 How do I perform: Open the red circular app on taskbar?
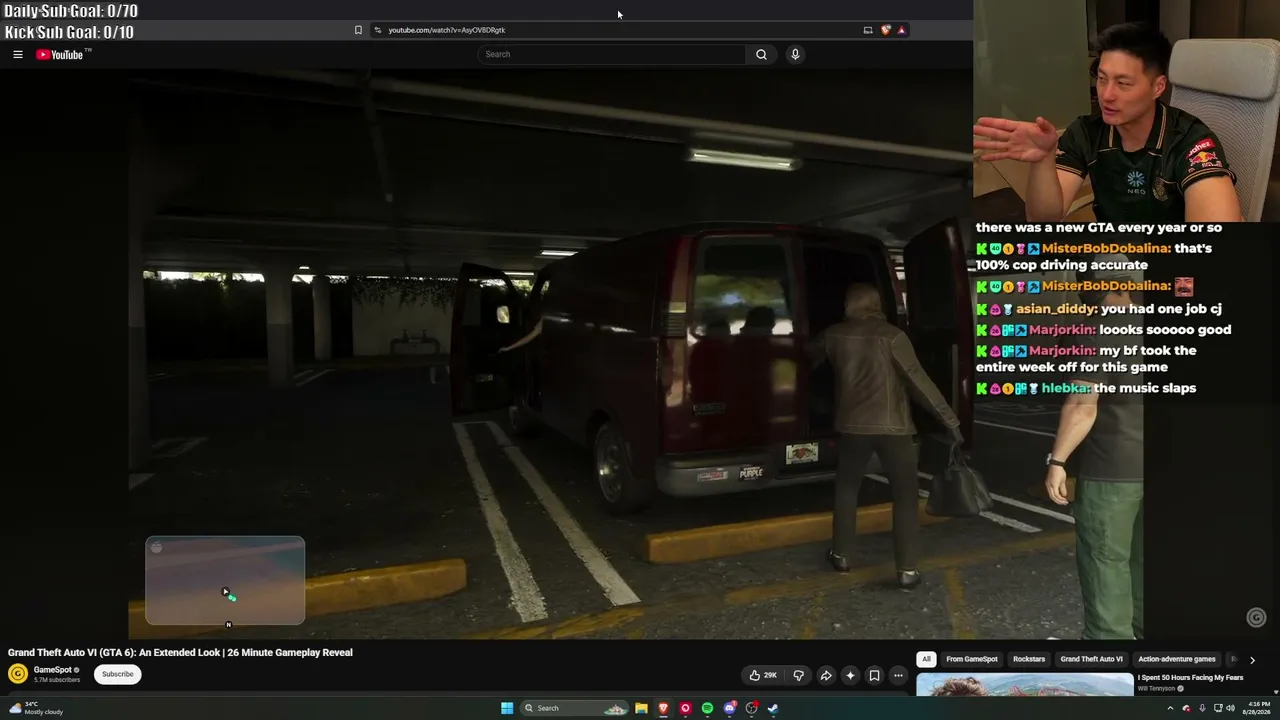click(x=685, y=708)
